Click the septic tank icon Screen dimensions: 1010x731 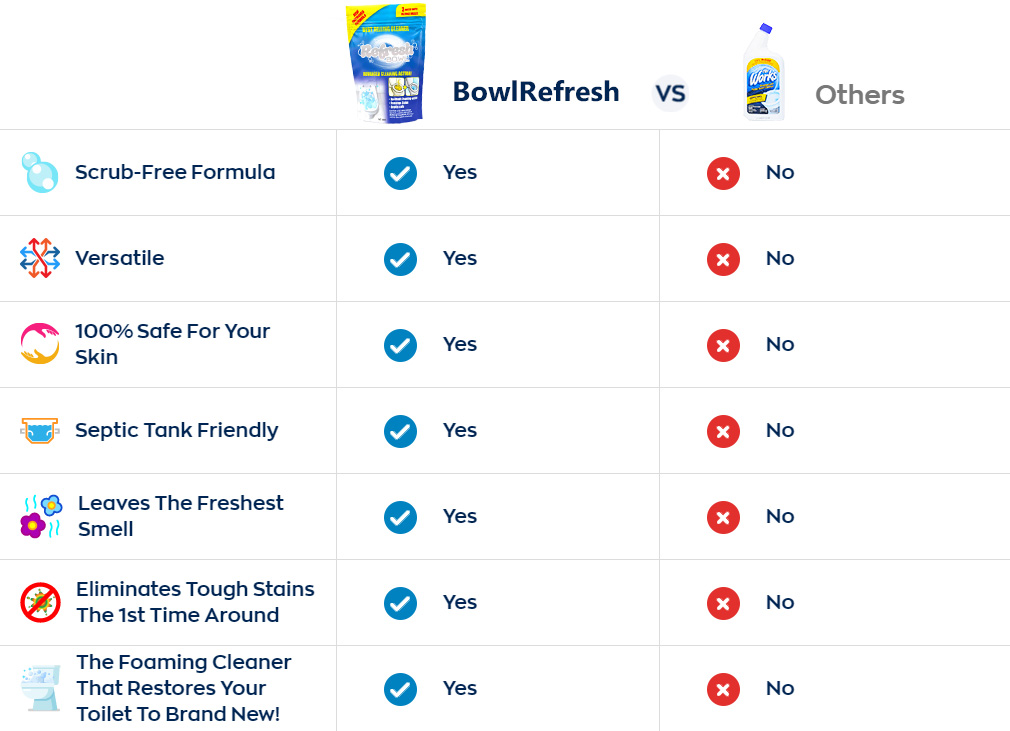click(40, 430)
